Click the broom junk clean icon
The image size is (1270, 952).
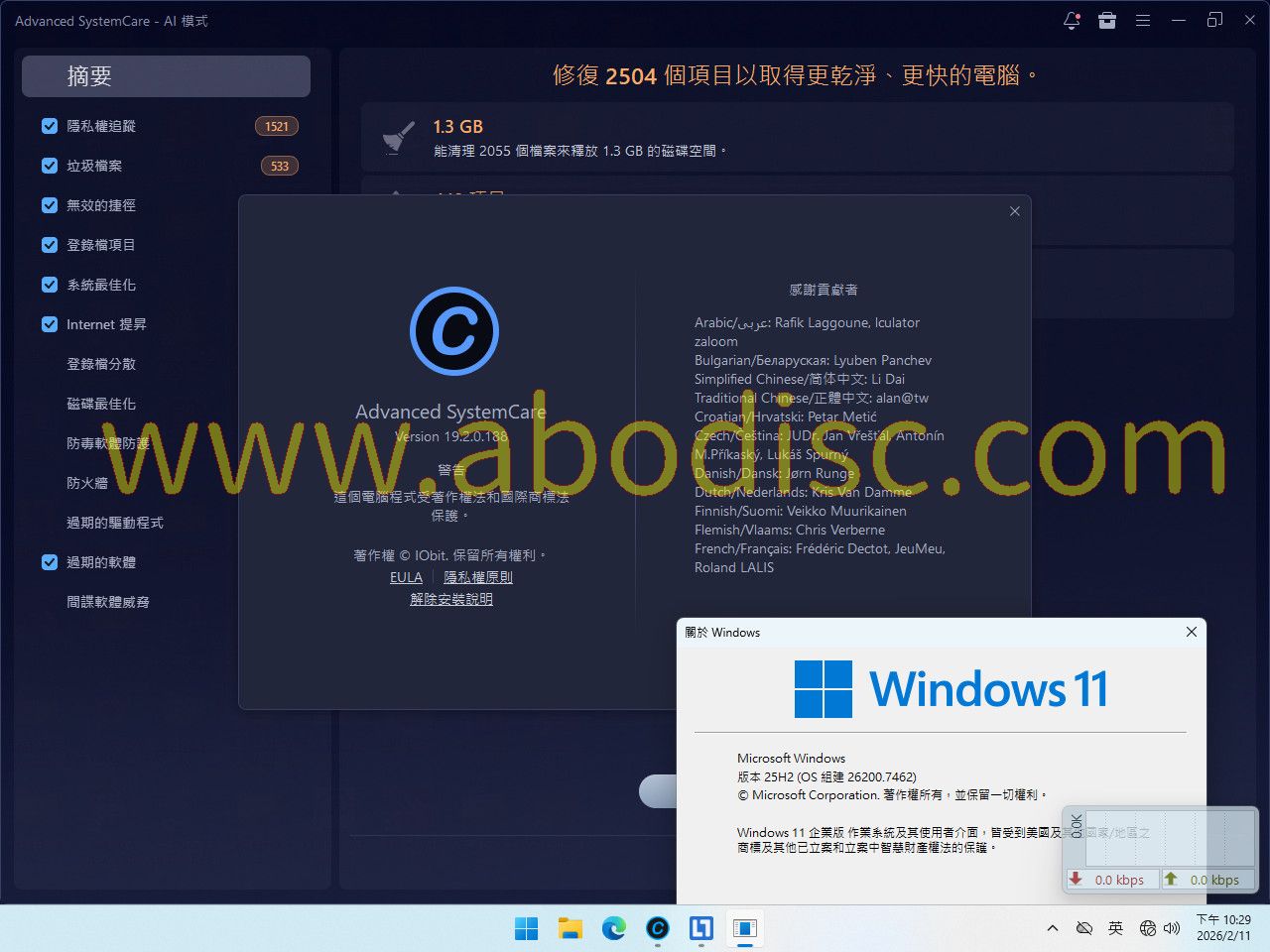pos(399,137)
